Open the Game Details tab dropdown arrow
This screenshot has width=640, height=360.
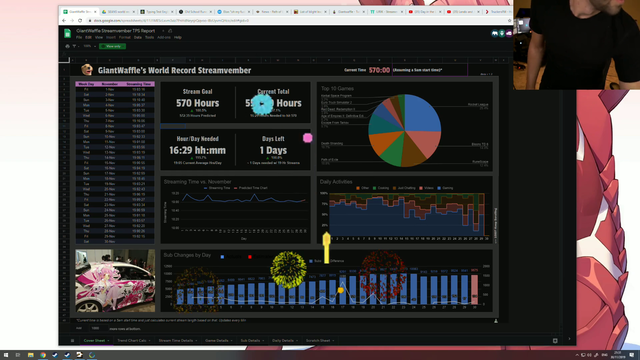[232, 340]
